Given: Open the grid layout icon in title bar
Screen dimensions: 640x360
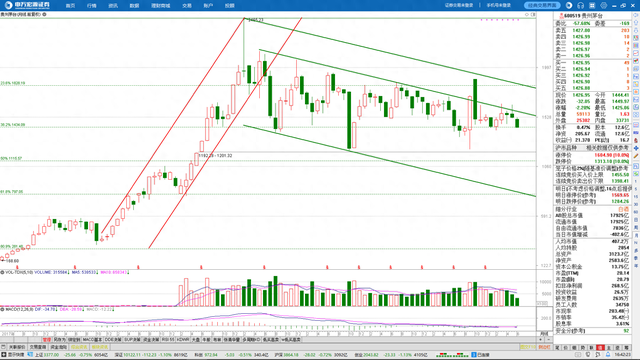Looking at the screenshot, I should pos(592,5).
